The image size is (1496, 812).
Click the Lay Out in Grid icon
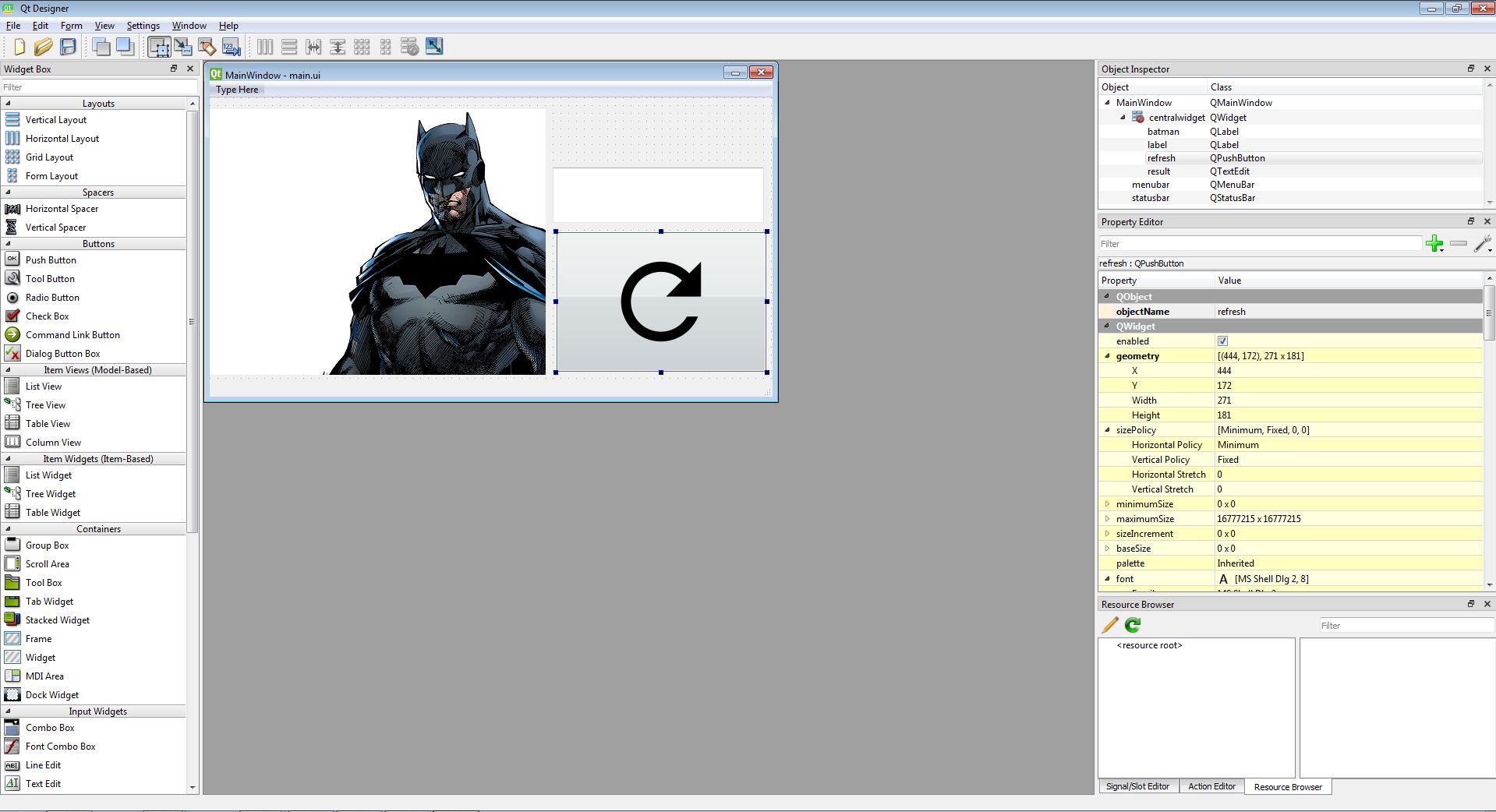tap(362, 47)
